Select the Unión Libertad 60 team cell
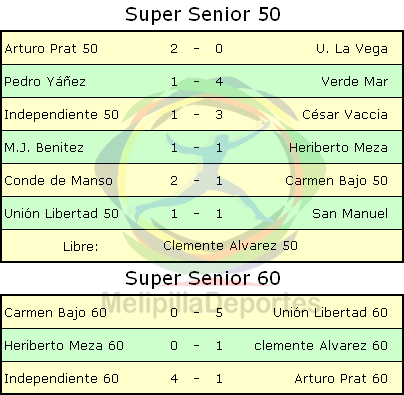 pos(330,313)
